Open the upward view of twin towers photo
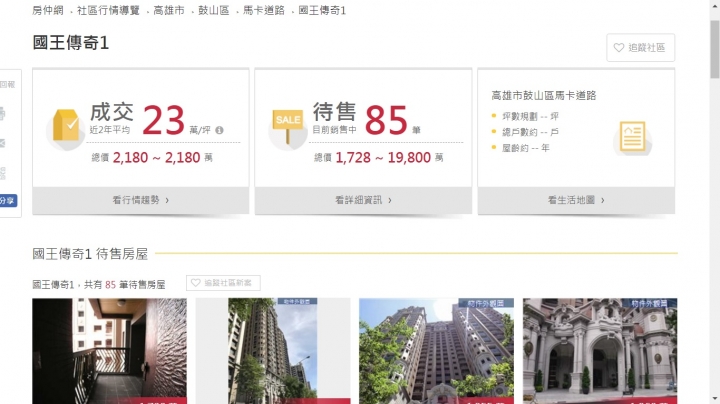 tap(436, 351)
